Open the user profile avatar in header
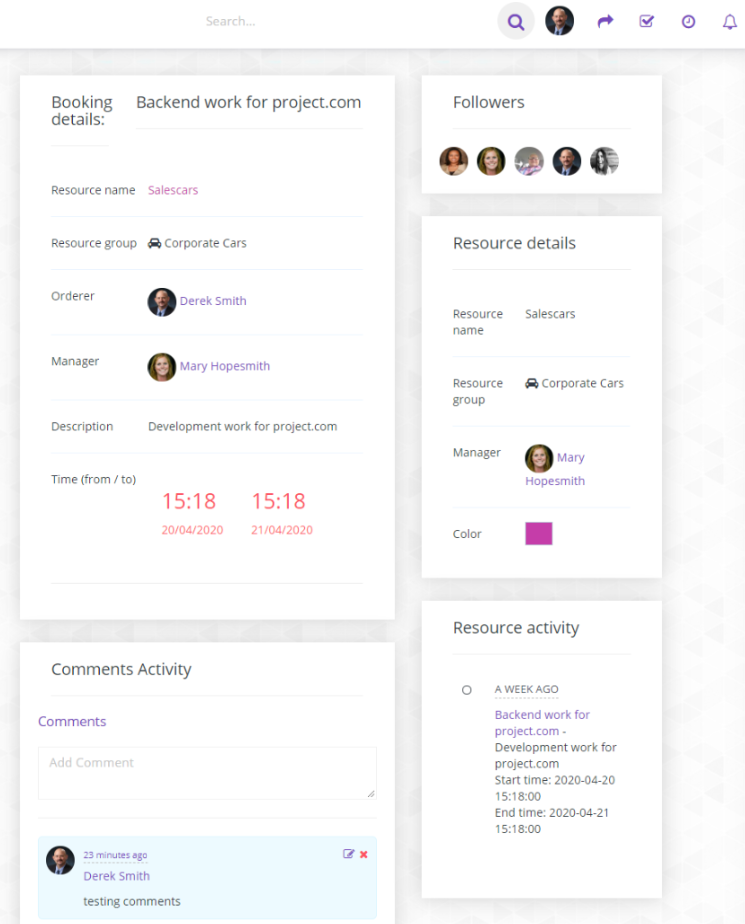 click(x=559, y=21)
